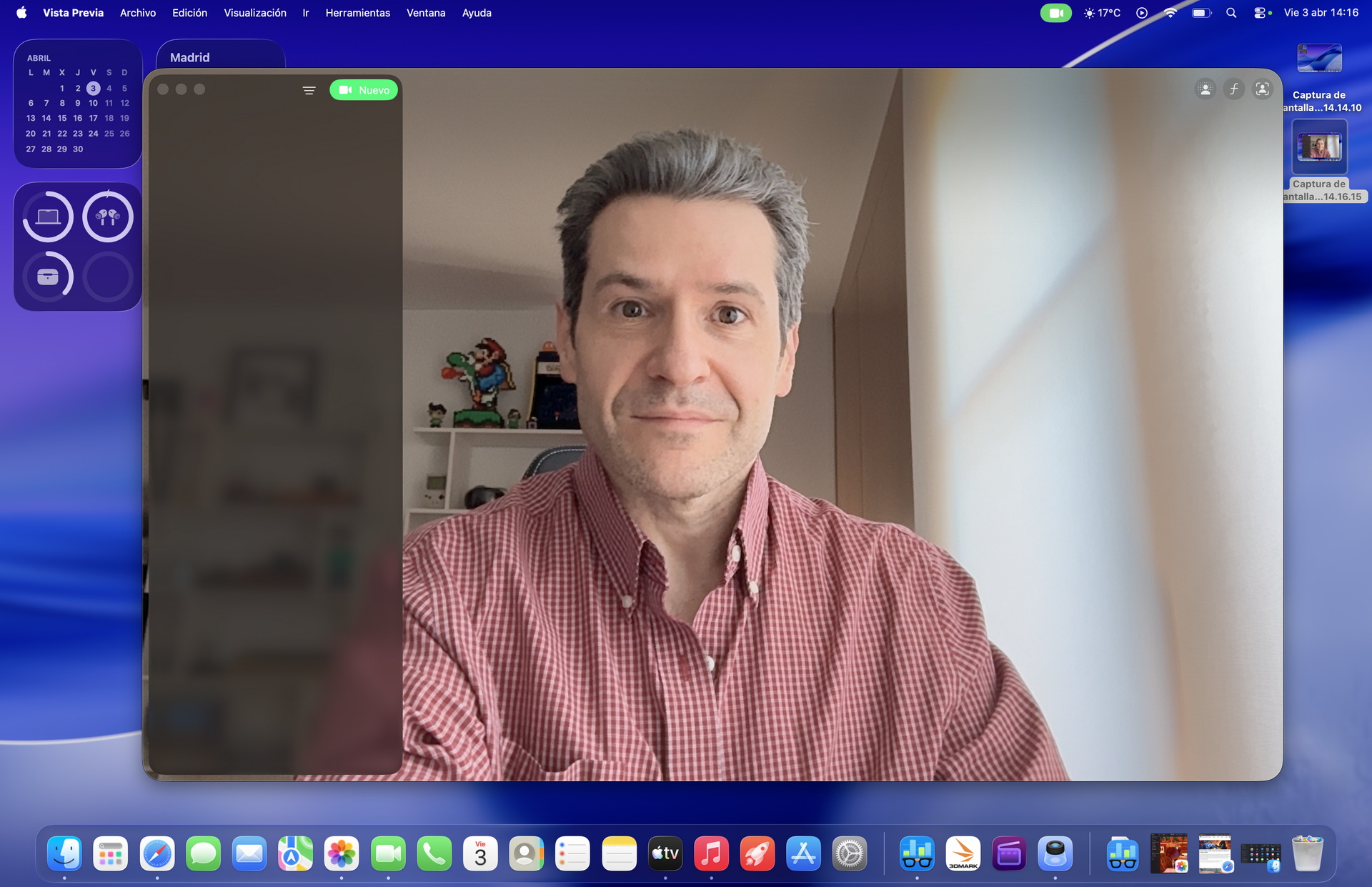Click the Now Playing menu bar icon
This screenshot has width=1372, height=887.
(x=1142, y=13)
